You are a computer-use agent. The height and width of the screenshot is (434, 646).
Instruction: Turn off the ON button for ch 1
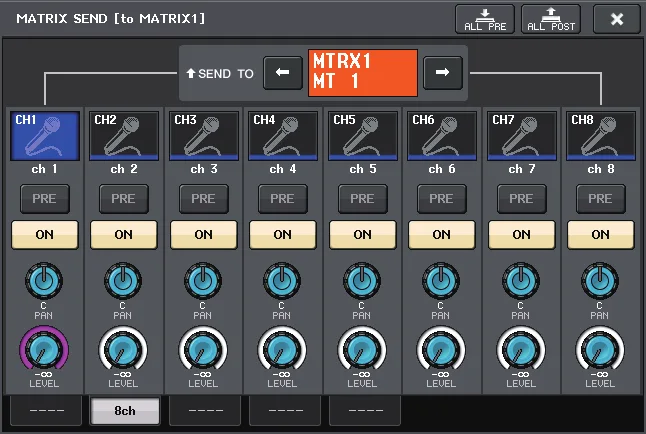coord(44,235)
